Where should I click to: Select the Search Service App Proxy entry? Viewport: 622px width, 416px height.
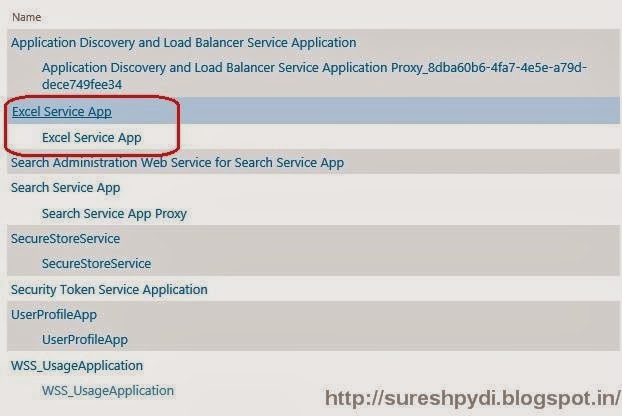coord(114,214)
